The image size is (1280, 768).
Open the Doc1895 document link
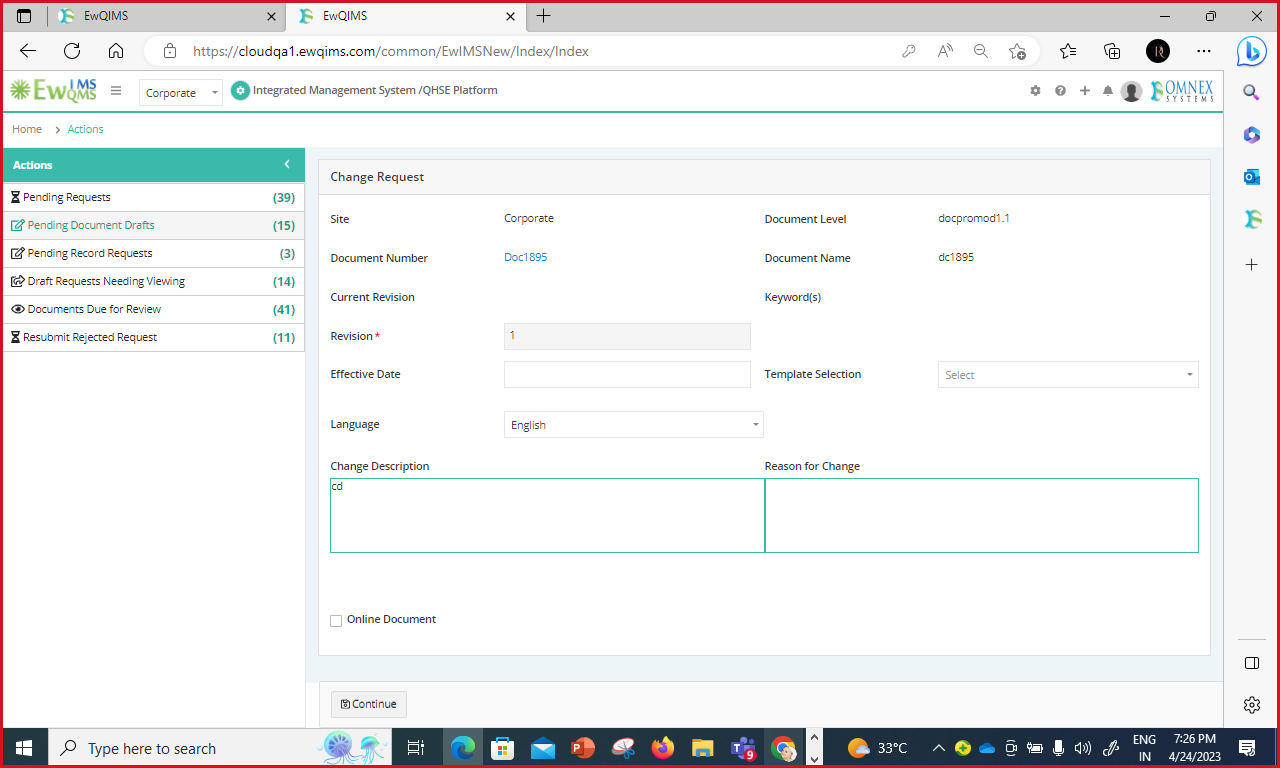526,257
